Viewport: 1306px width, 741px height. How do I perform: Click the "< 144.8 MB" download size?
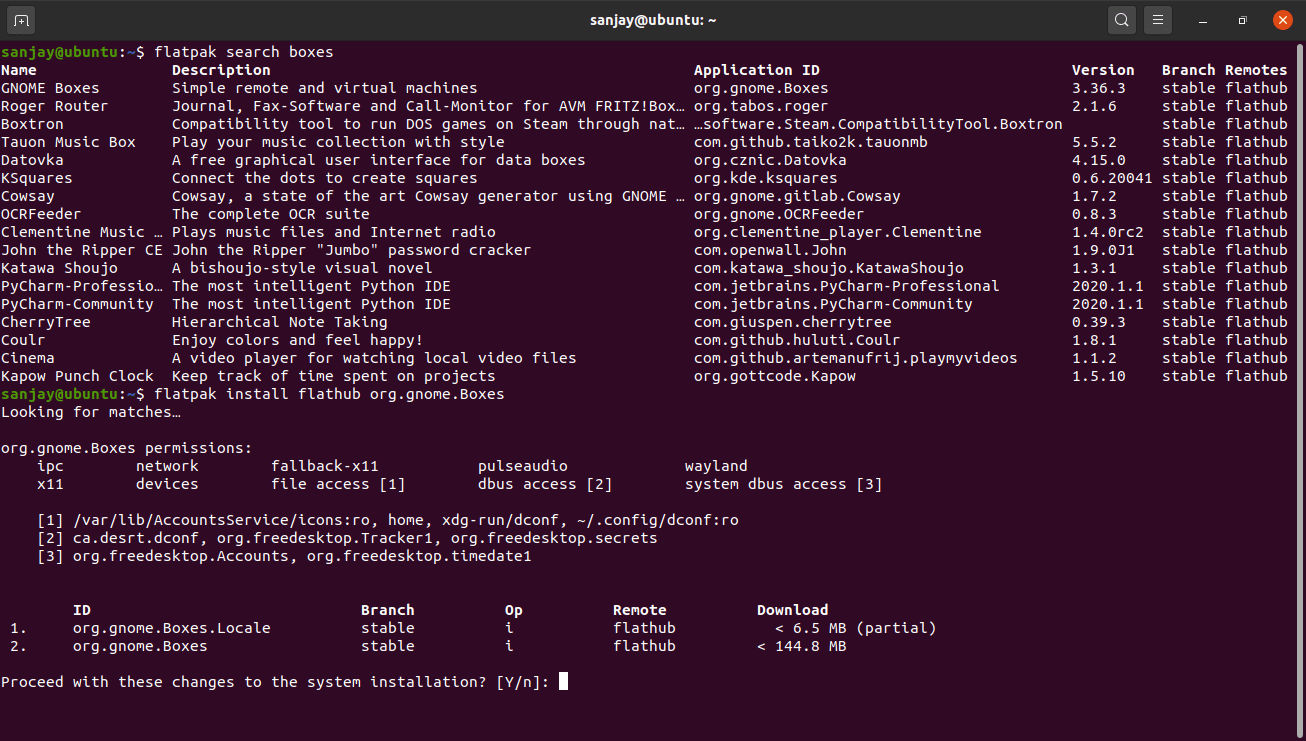click(801, 646)
